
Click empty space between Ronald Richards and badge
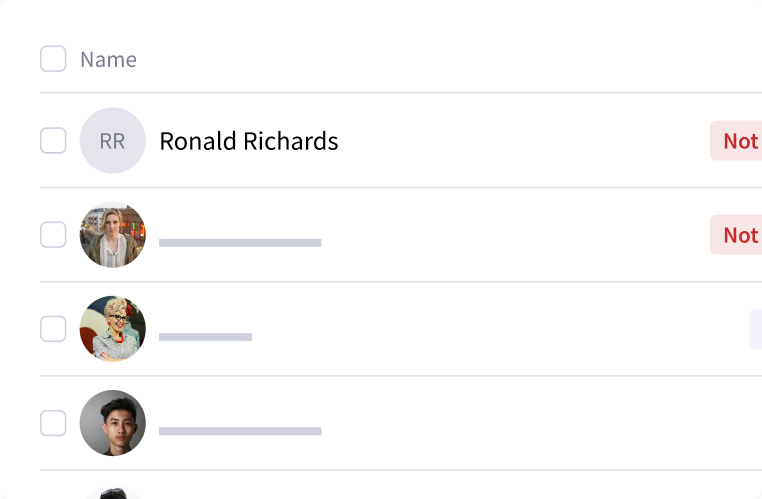(x=520, y=141)
